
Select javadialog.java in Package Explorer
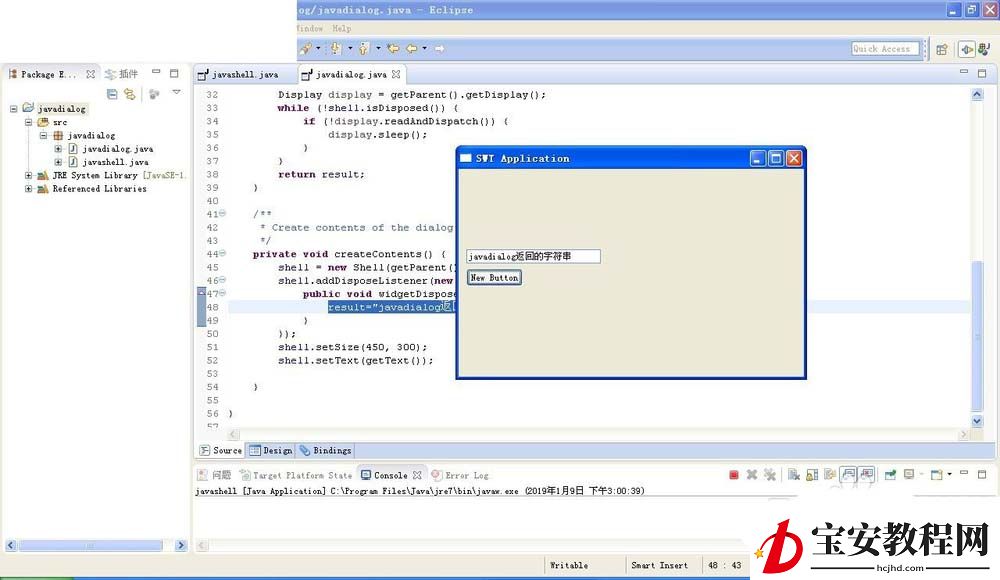point(117,149)
